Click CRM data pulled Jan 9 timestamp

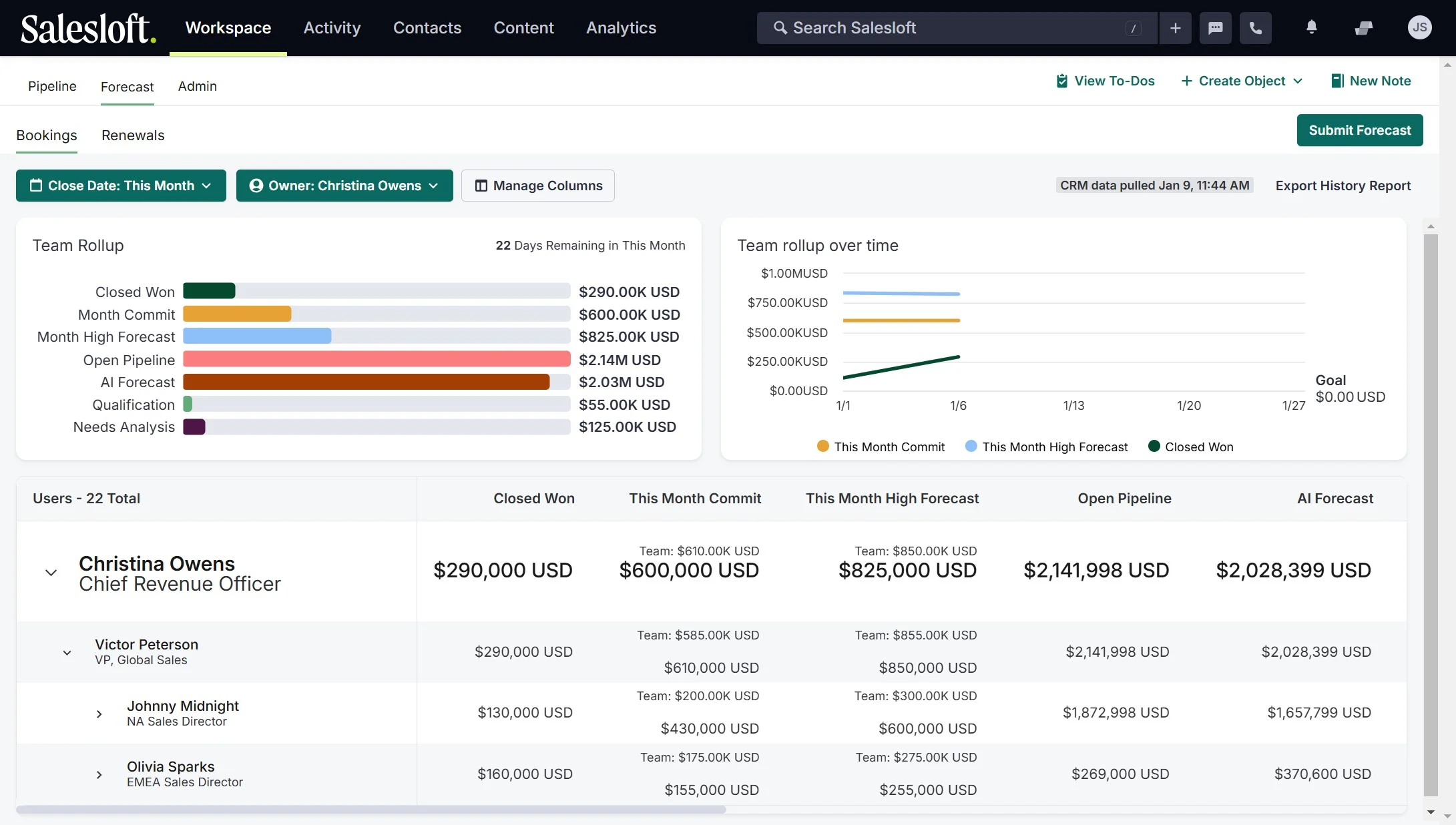pos(1154,186)
